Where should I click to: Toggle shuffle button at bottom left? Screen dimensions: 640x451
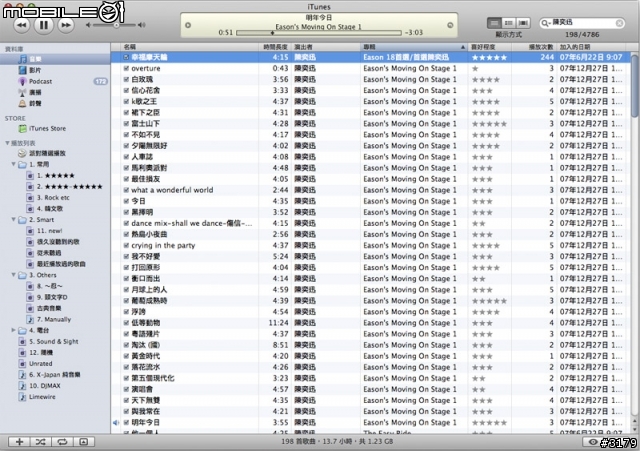point(40,442)
